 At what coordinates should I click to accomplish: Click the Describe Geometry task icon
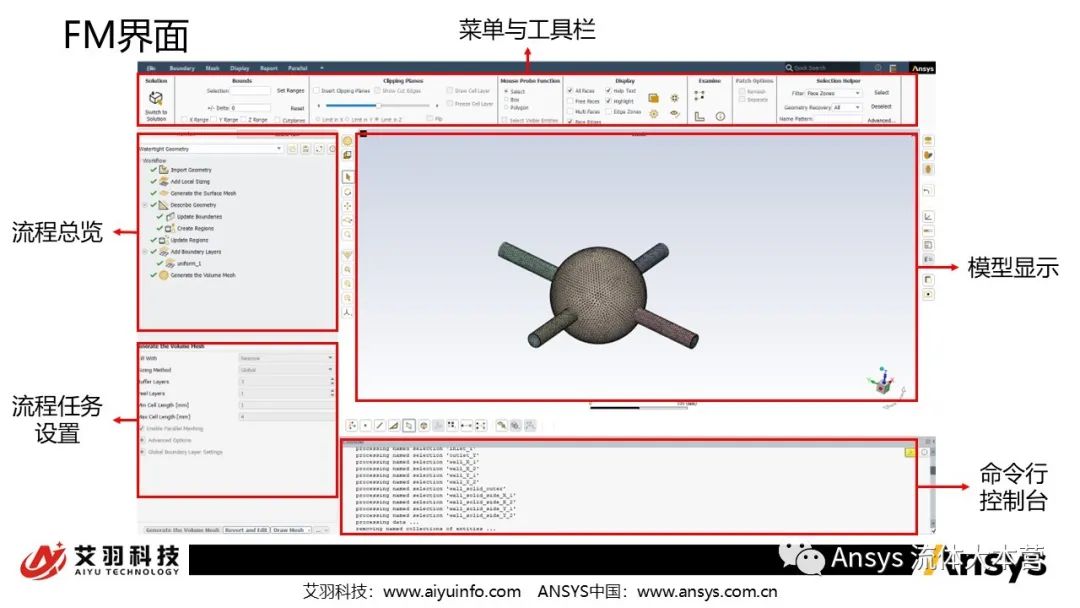point(163,205)
